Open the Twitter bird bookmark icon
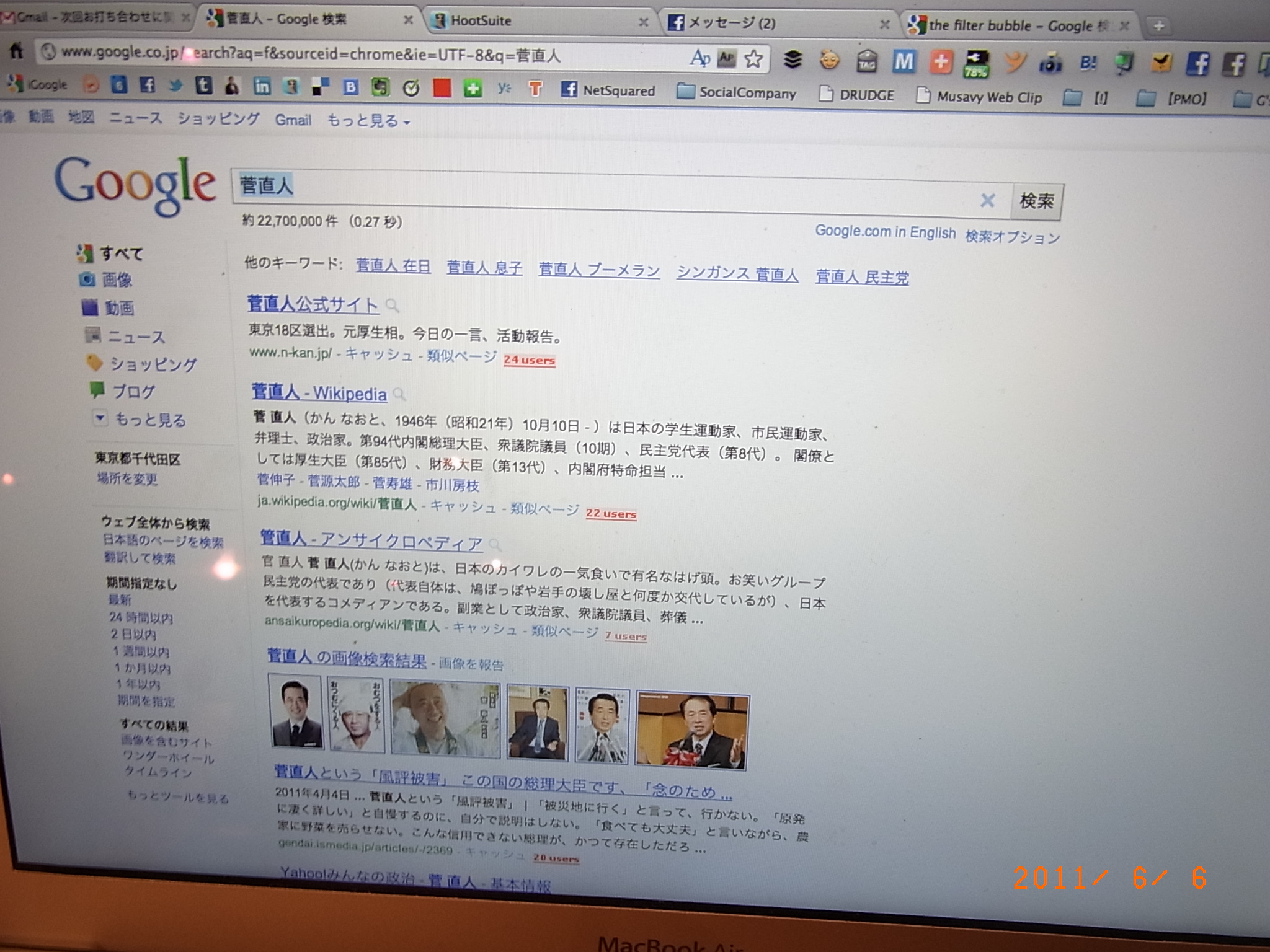Screen dimensions: 1270x952 coord(175,86)
